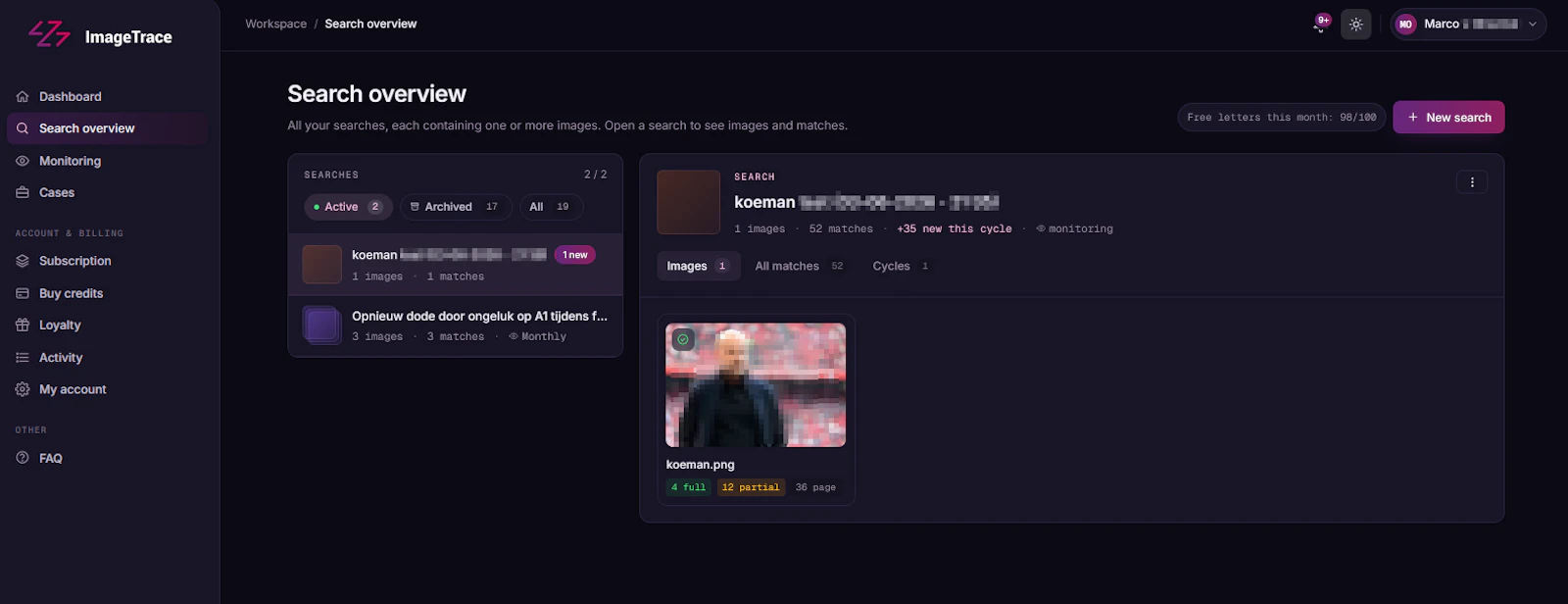Viewport: 1568px width, 604px height.
Task: Click the koeman.png file name
Action: [x=700, y=465]
